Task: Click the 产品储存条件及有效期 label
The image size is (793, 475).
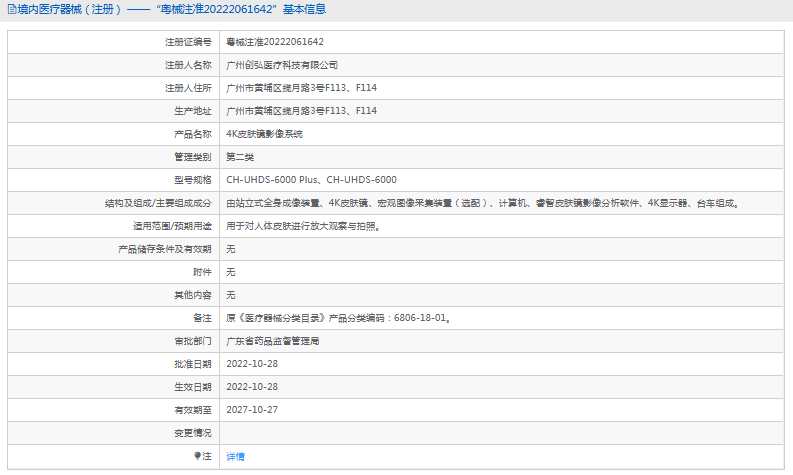Action: click(165, 249)
